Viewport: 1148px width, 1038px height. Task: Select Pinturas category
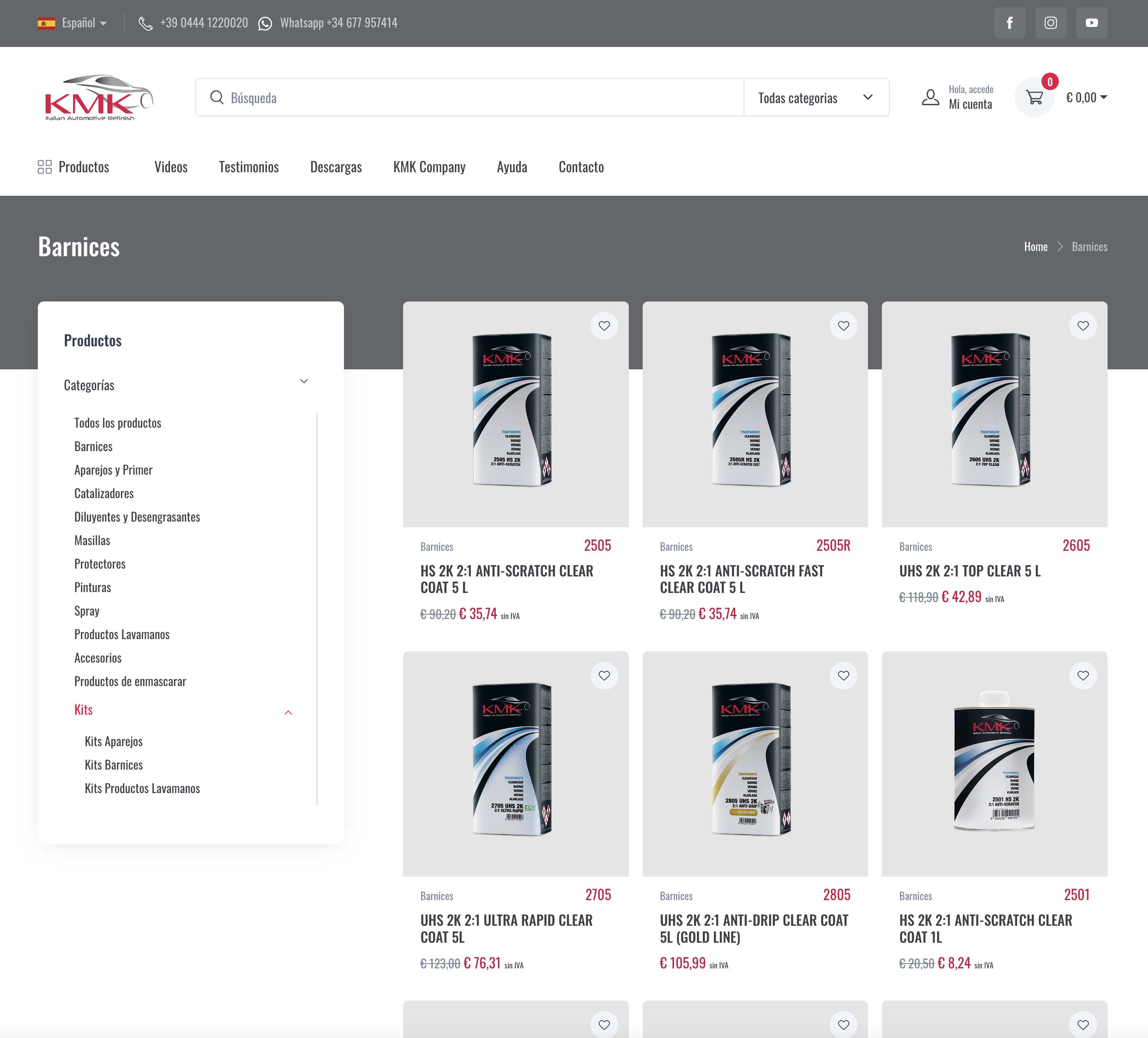point(93,587)
